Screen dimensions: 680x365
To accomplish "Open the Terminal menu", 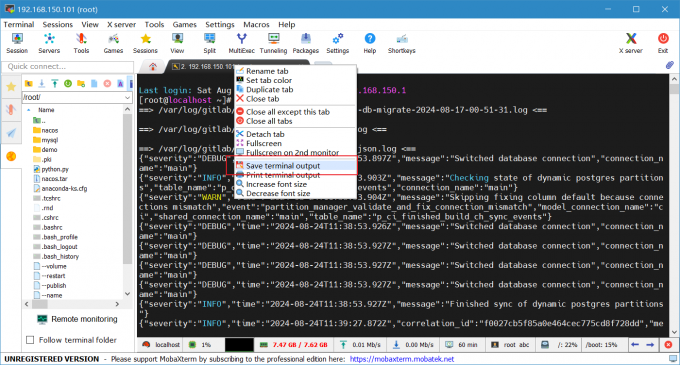I will [x=19, y=24].
